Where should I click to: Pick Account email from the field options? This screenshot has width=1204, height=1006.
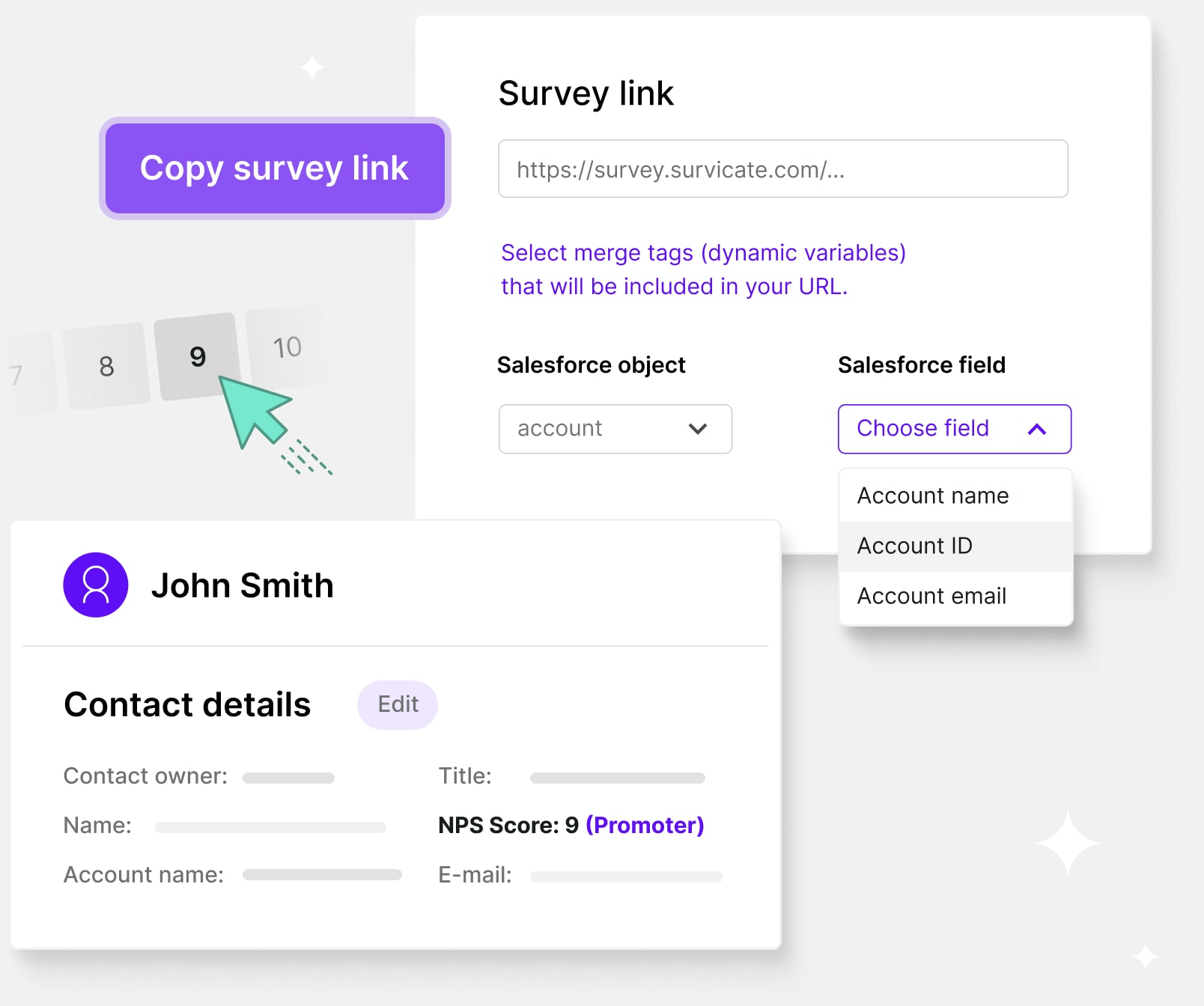point(931,596)
